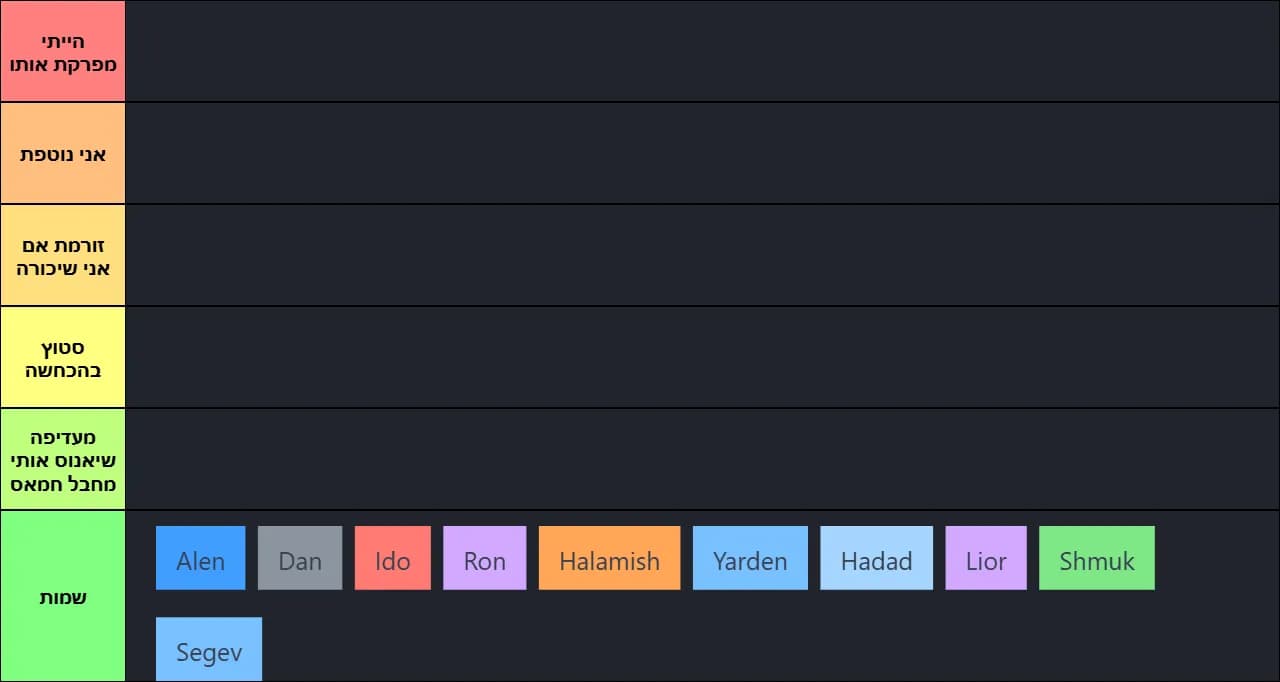The height and width of the screenshot is (682, 1280).
Task: Click the red Ido name tile
Action: click(392, 558)
